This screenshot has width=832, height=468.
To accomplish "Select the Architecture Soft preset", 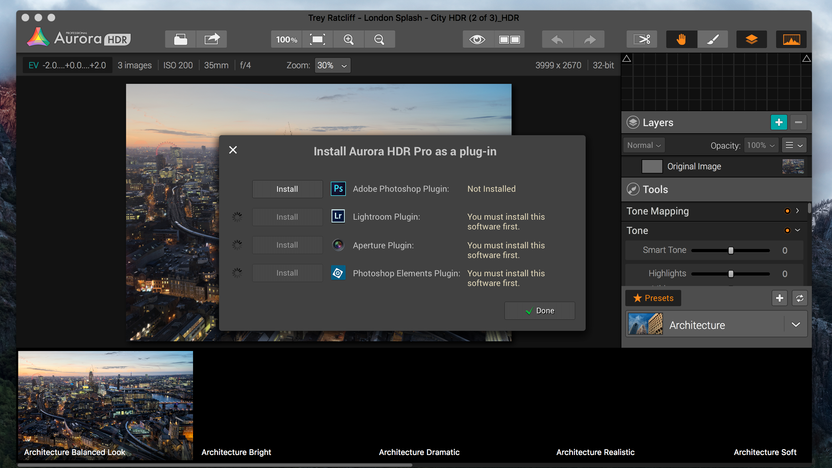I will coord(765,452).
